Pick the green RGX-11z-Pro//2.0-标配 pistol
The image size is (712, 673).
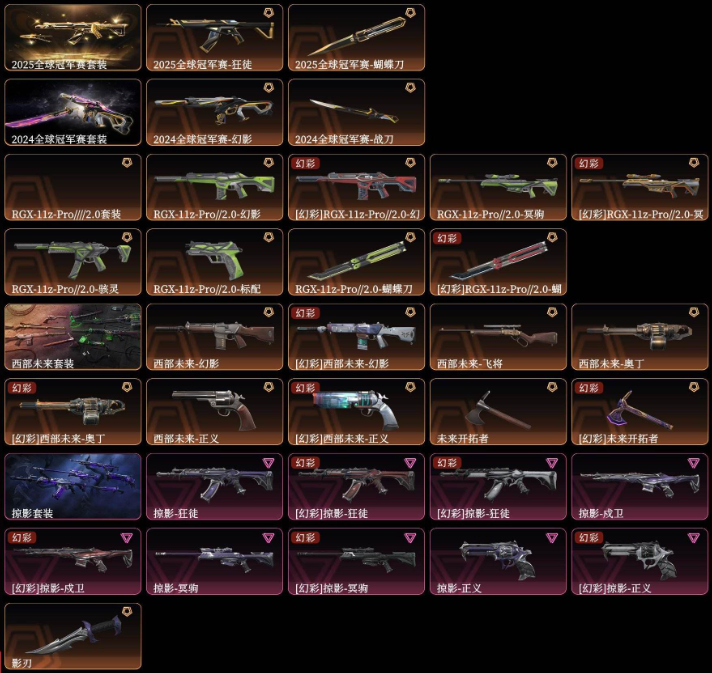[x=214, y=262]
